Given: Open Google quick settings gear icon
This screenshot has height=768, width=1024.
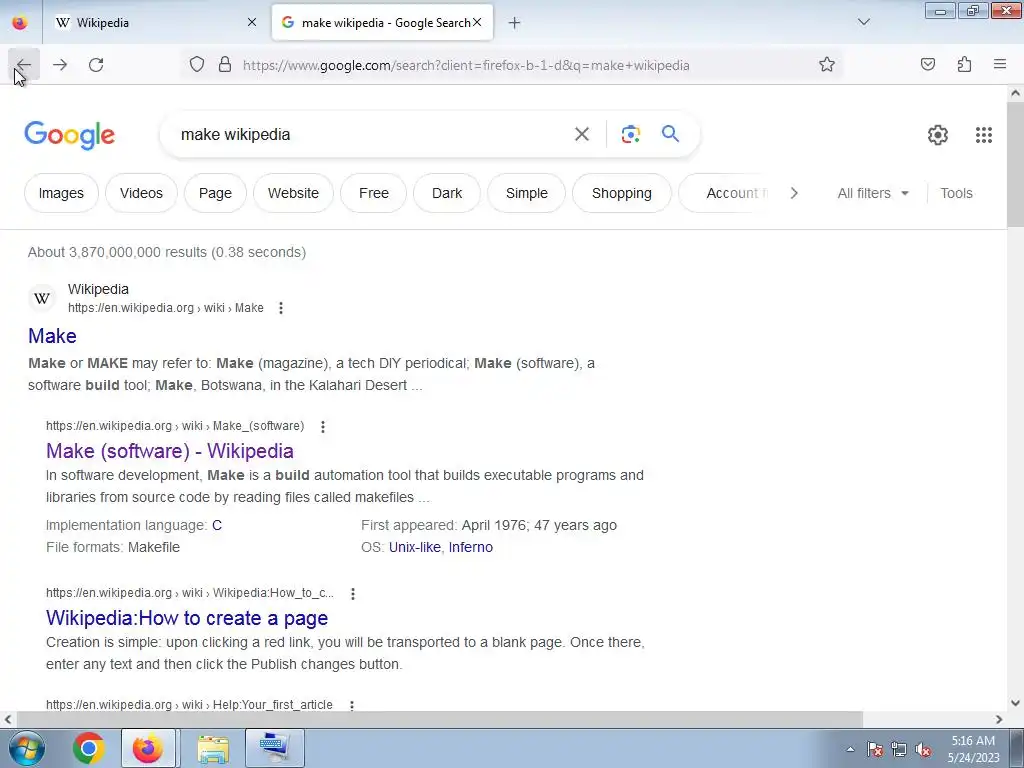Looking at the screenshot, I should (x=938, y=135).
